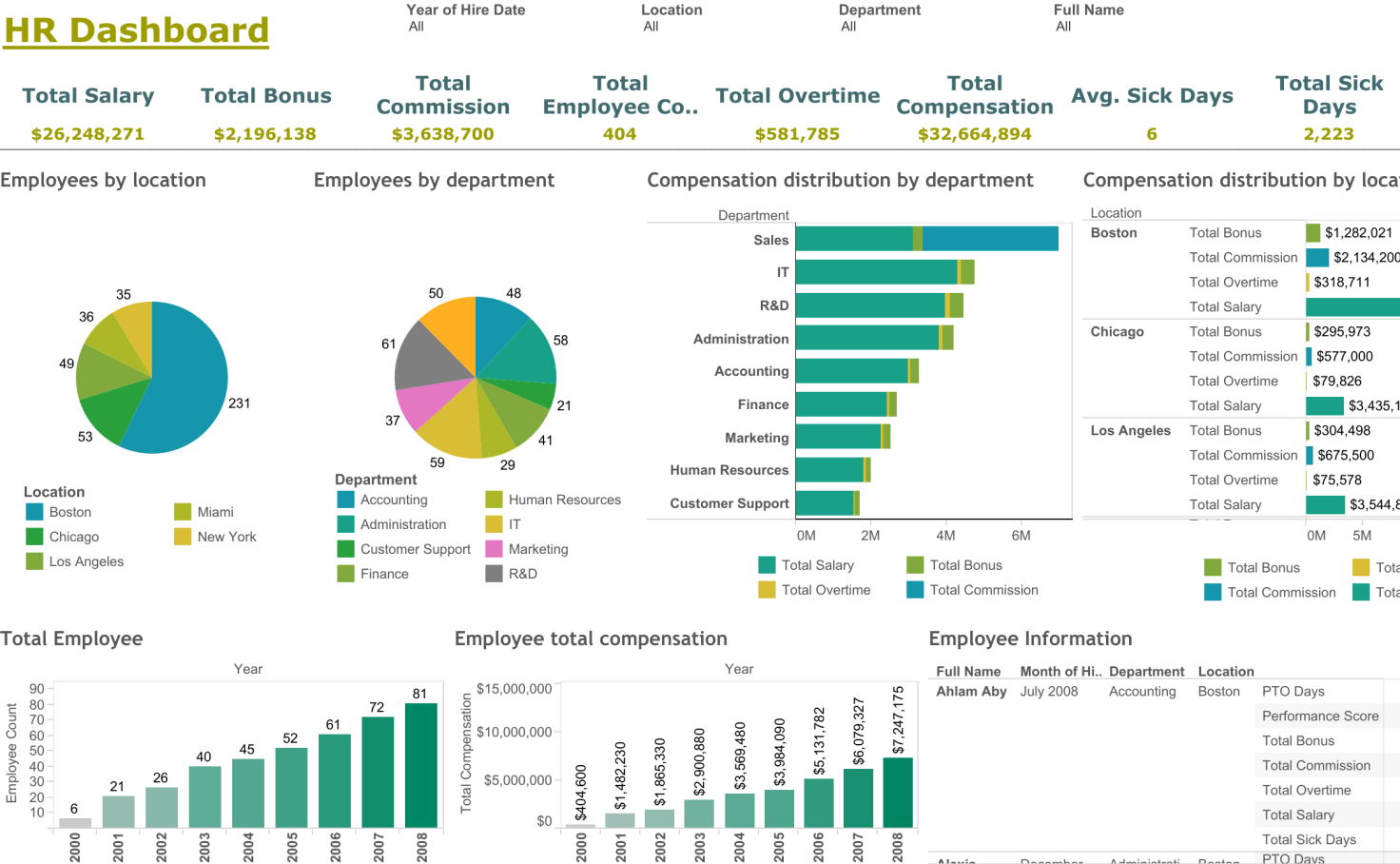Select employee Ahlam Aby in Employee Information

pyautogui.click(x=971, y=692)
